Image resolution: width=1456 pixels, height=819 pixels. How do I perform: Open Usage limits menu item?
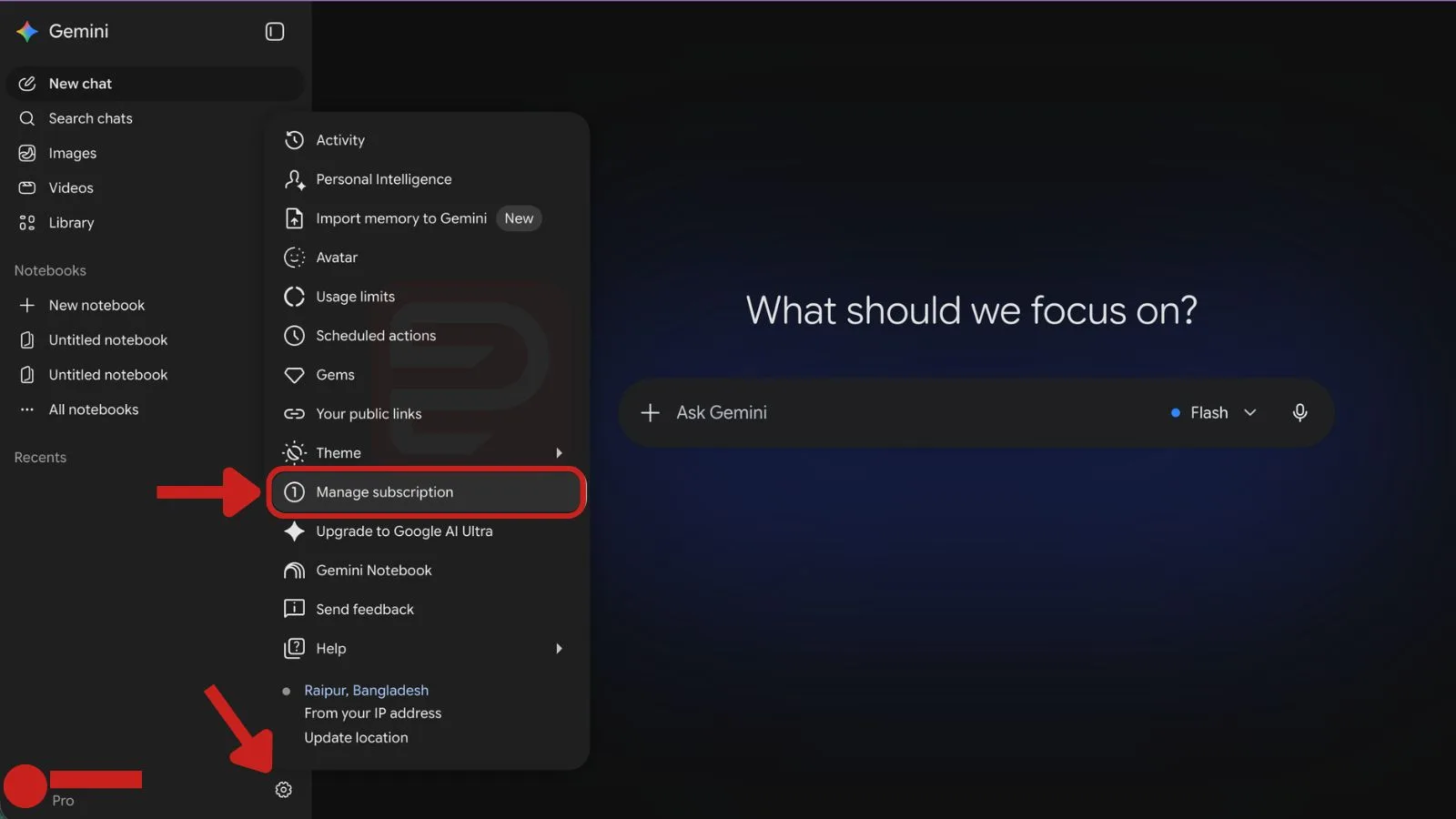427,296
